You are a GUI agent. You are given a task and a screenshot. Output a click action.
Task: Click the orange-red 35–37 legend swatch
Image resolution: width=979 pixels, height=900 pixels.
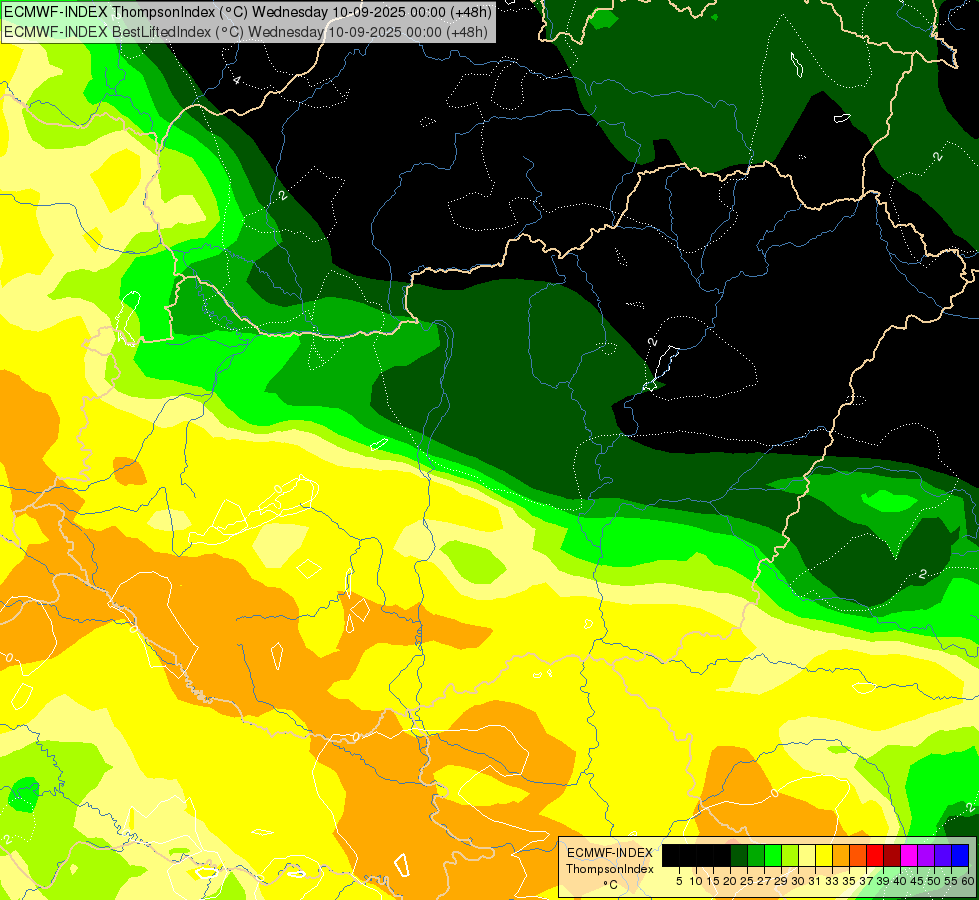(858, 855)
